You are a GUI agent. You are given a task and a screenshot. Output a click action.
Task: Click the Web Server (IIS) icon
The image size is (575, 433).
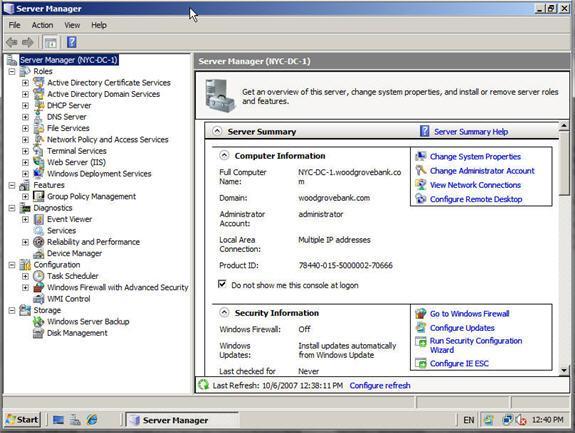pos(39,162)
